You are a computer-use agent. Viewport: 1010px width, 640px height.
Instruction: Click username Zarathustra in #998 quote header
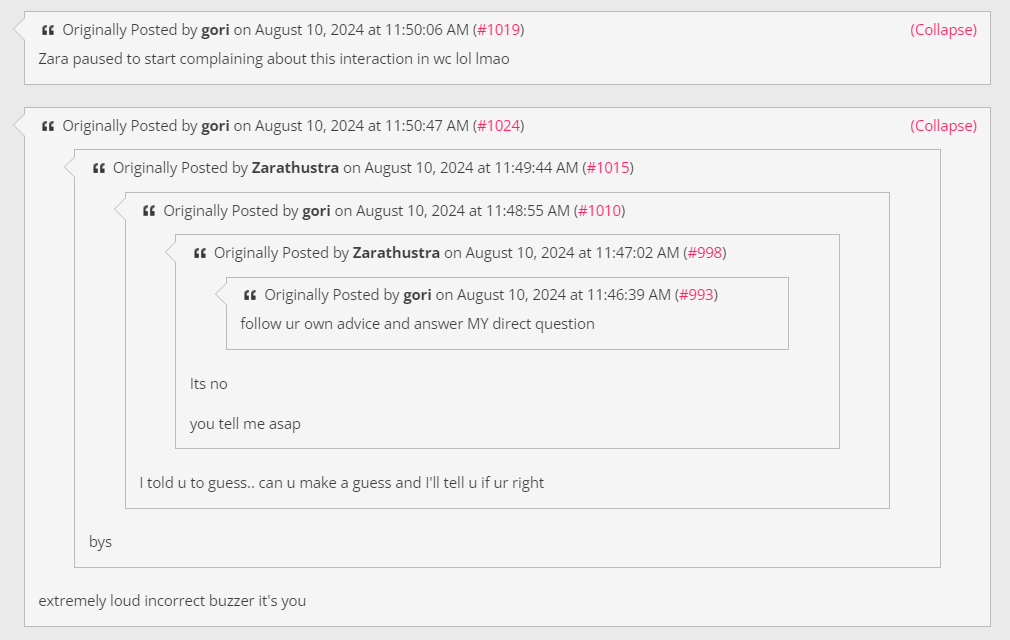[396, 252]
